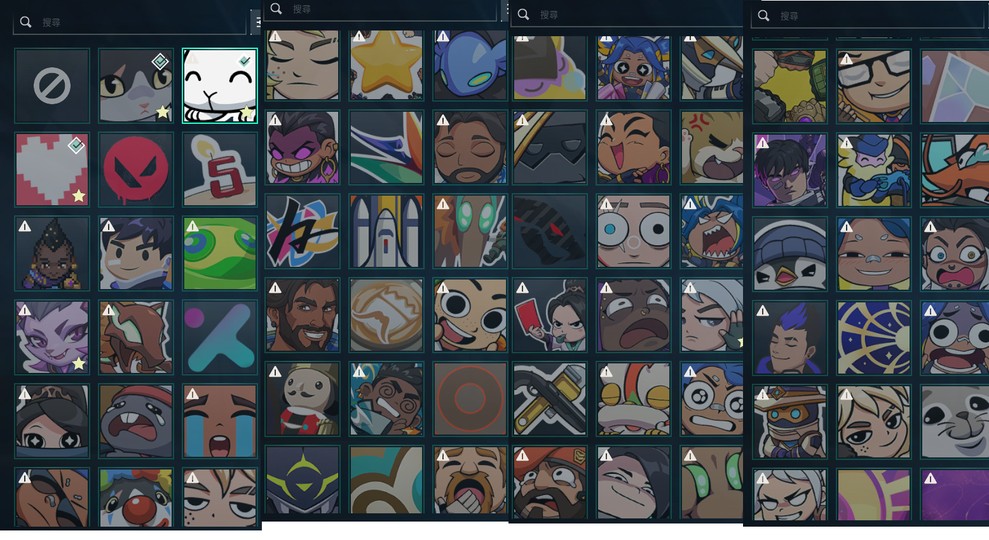Select the penguin with blue beanie spray
Viewport: 989px width, 540px height.
pyautogui.click(x=790, y=254)
